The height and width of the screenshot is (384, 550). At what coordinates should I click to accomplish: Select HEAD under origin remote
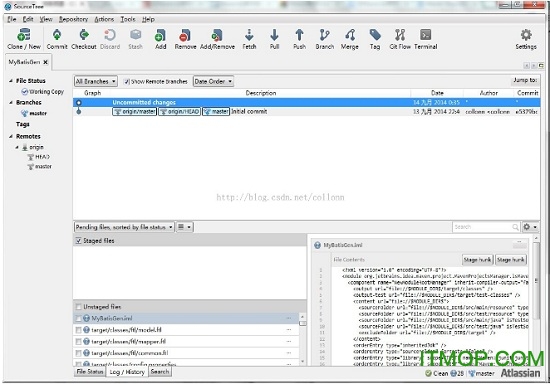pos(39,157)
